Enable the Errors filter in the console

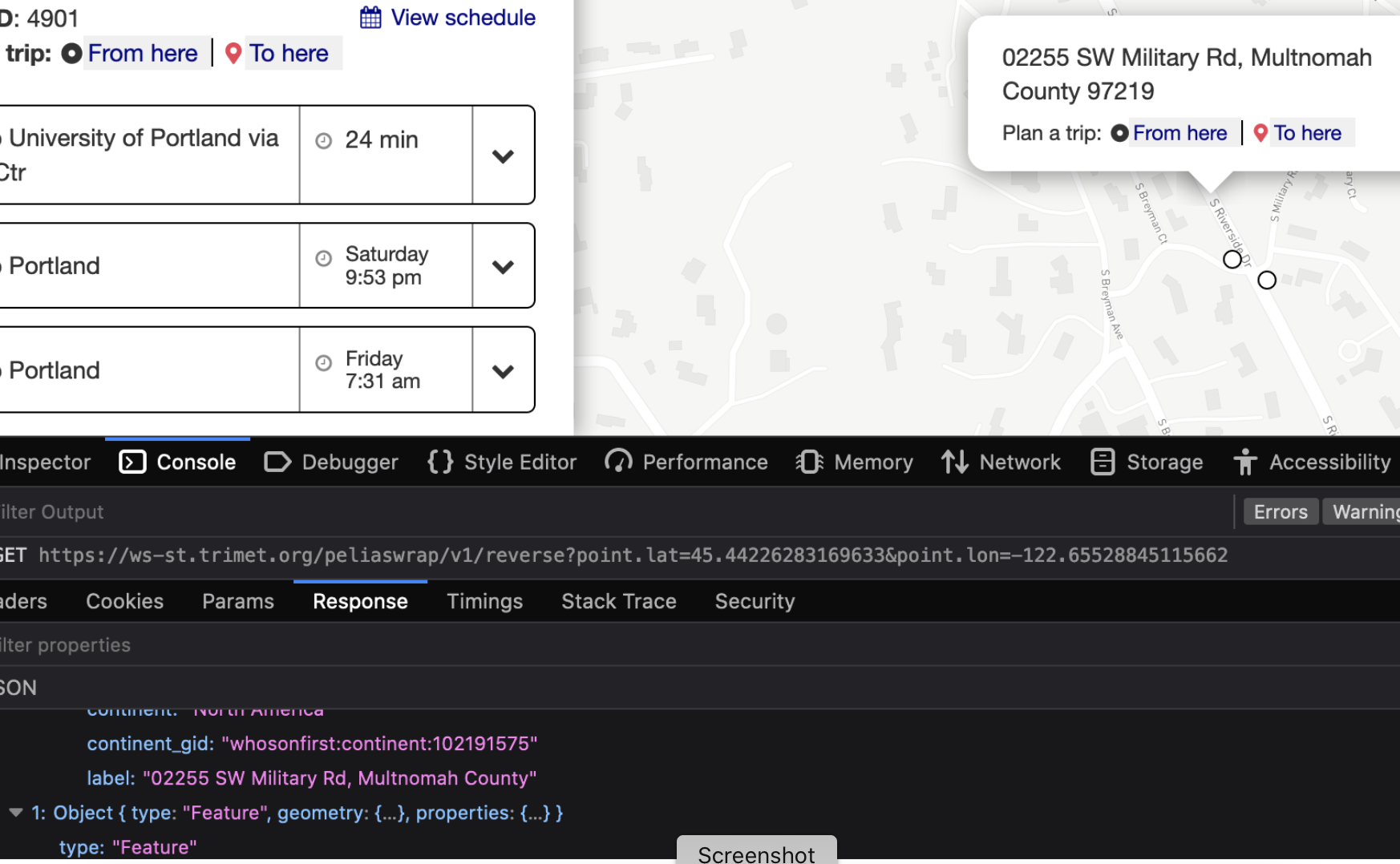point(1280,511)
